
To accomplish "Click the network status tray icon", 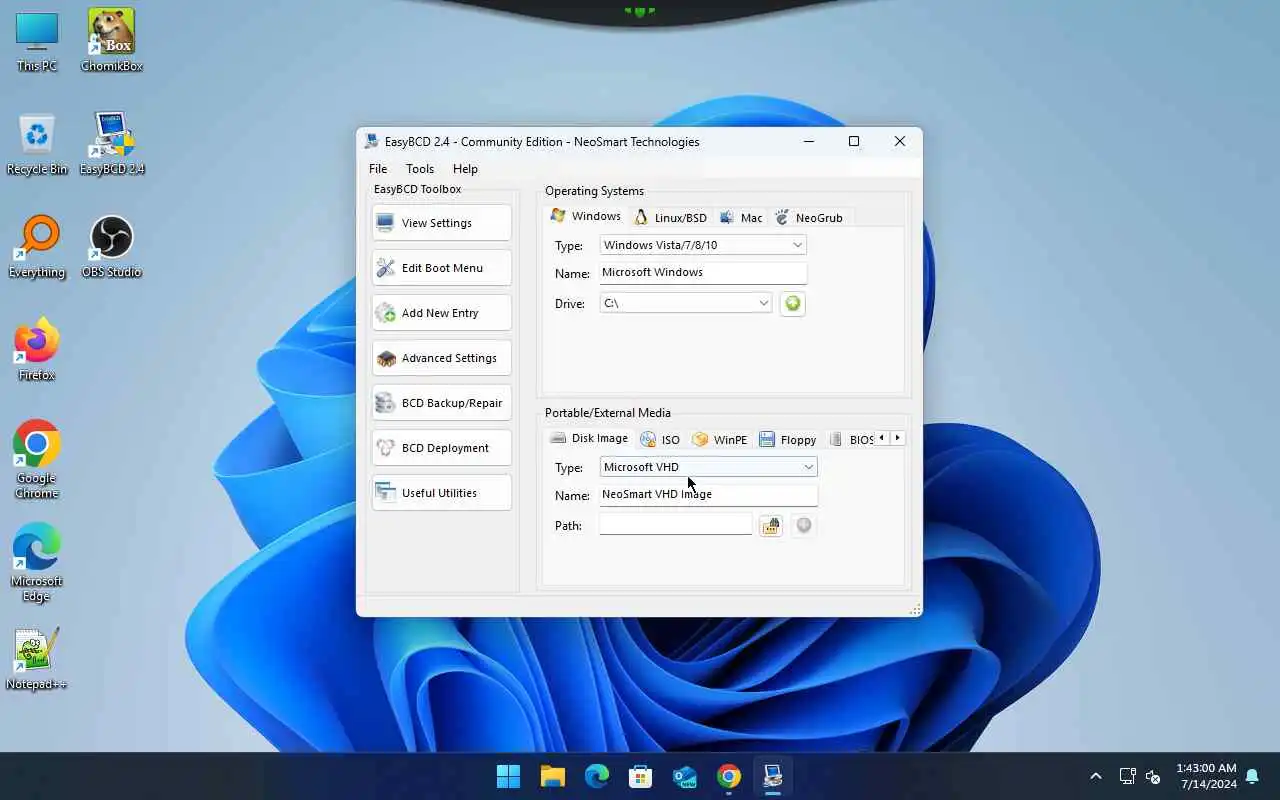I will tap(1127, 776).
